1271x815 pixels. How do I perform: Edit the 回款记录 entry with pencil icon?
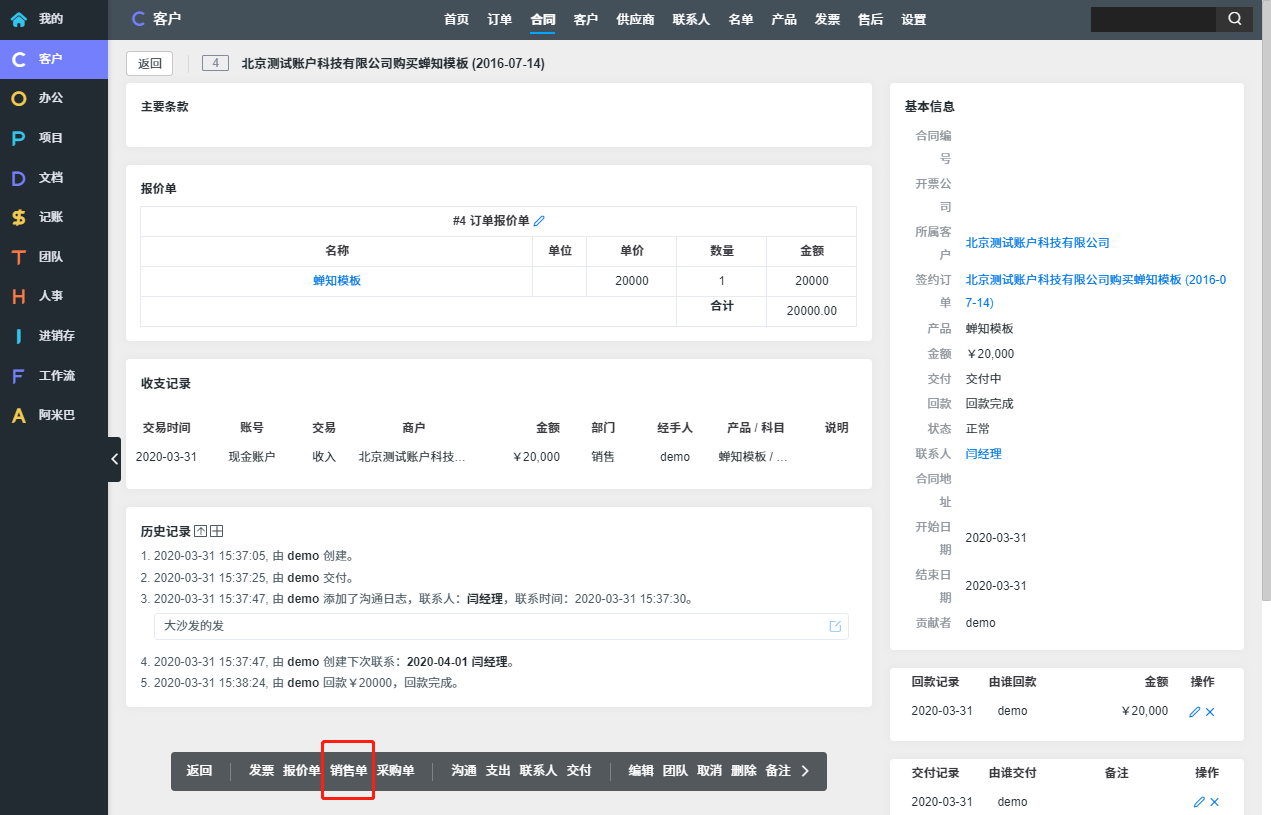pyautogui.click(x=1194, y=712)
